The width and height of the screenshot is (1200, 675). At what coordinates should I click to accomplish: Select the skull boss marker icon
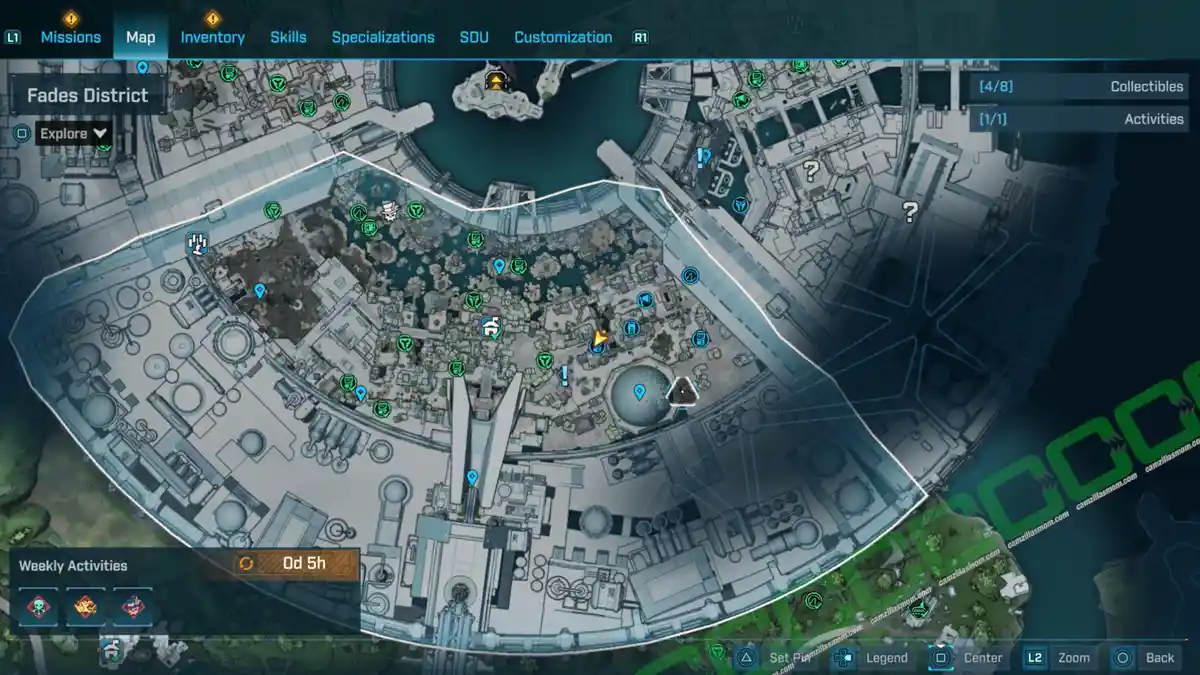(388, 210)
